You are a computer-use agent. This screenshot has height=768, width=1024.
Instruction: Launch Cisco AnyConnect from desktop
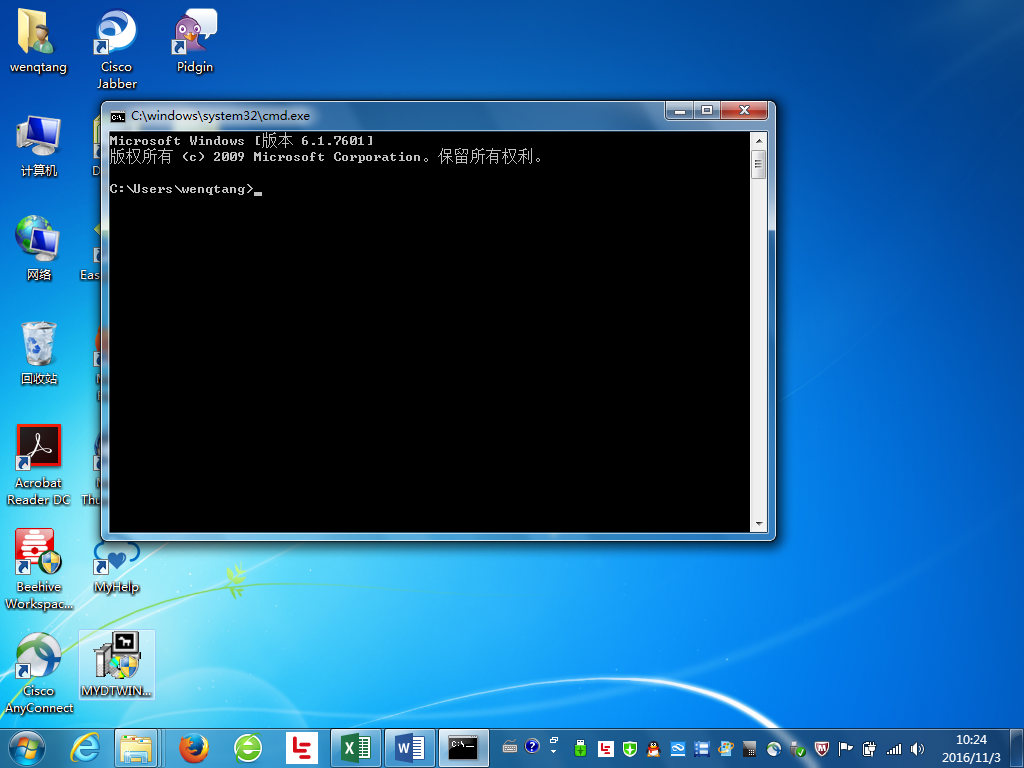click(x=39, y=674)
